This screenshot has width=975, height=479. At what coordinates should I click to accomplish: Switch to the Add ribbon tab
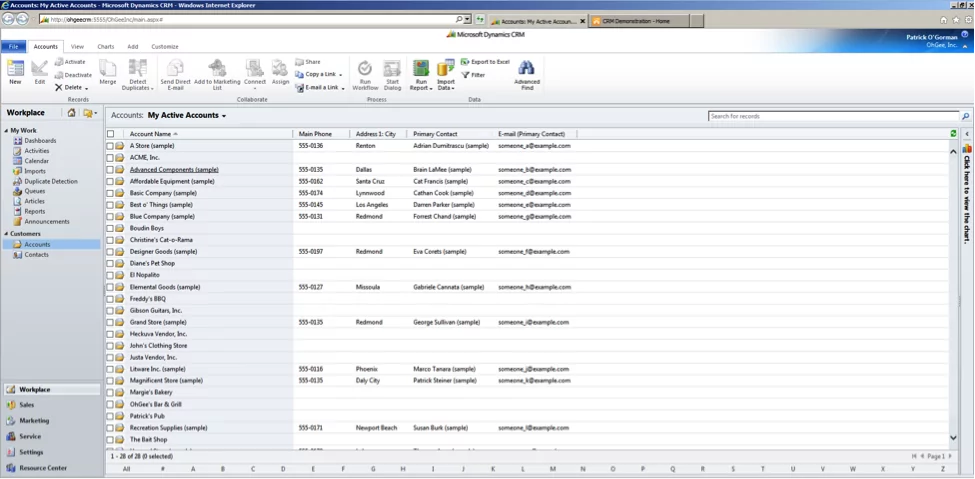click(x=132, y=47)
